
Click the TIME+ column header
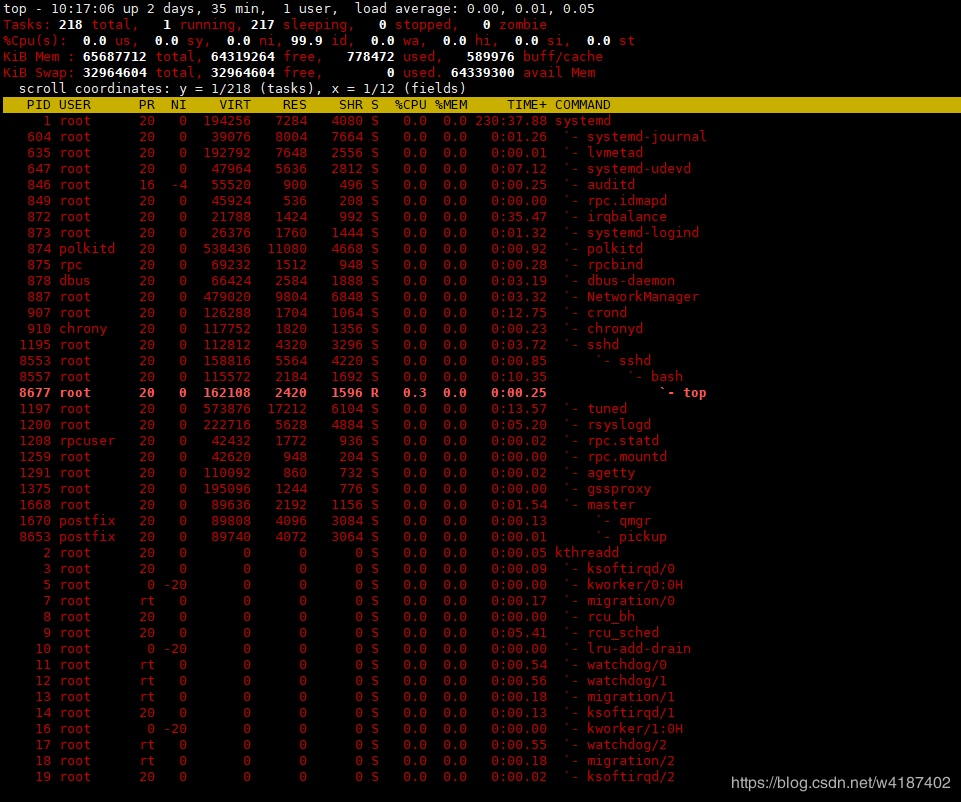[526, 105]
